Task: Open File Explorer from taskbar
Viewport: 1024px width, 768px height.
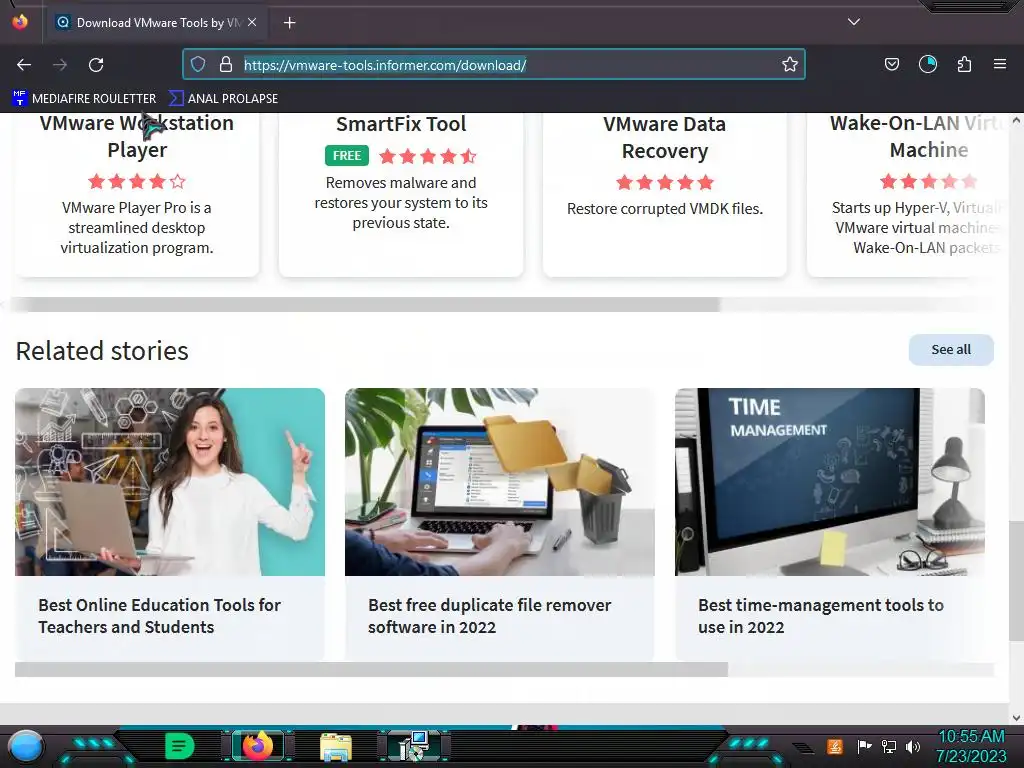Action: tap(336, 746)
